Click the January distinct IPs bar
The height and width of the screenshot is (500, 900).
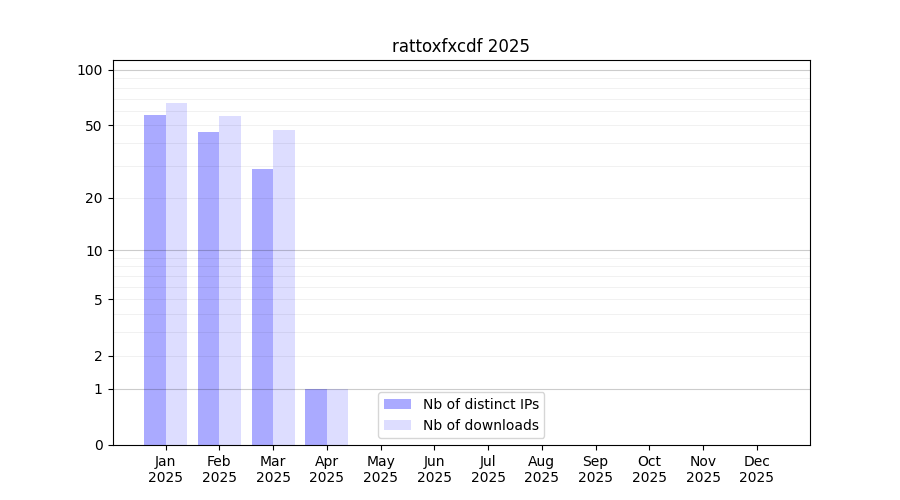pos(155,280)
